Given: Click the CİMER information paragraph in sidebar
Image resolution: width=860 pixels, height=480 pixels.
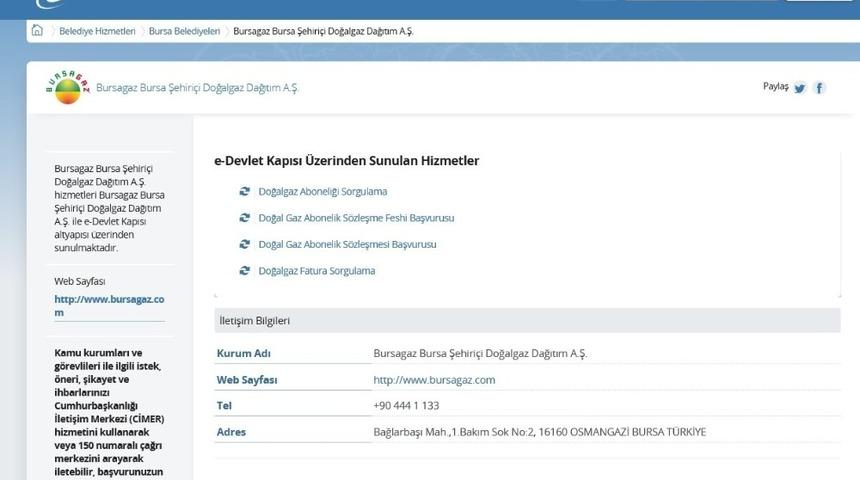Looking at the screenshot, I should (109, 412).
